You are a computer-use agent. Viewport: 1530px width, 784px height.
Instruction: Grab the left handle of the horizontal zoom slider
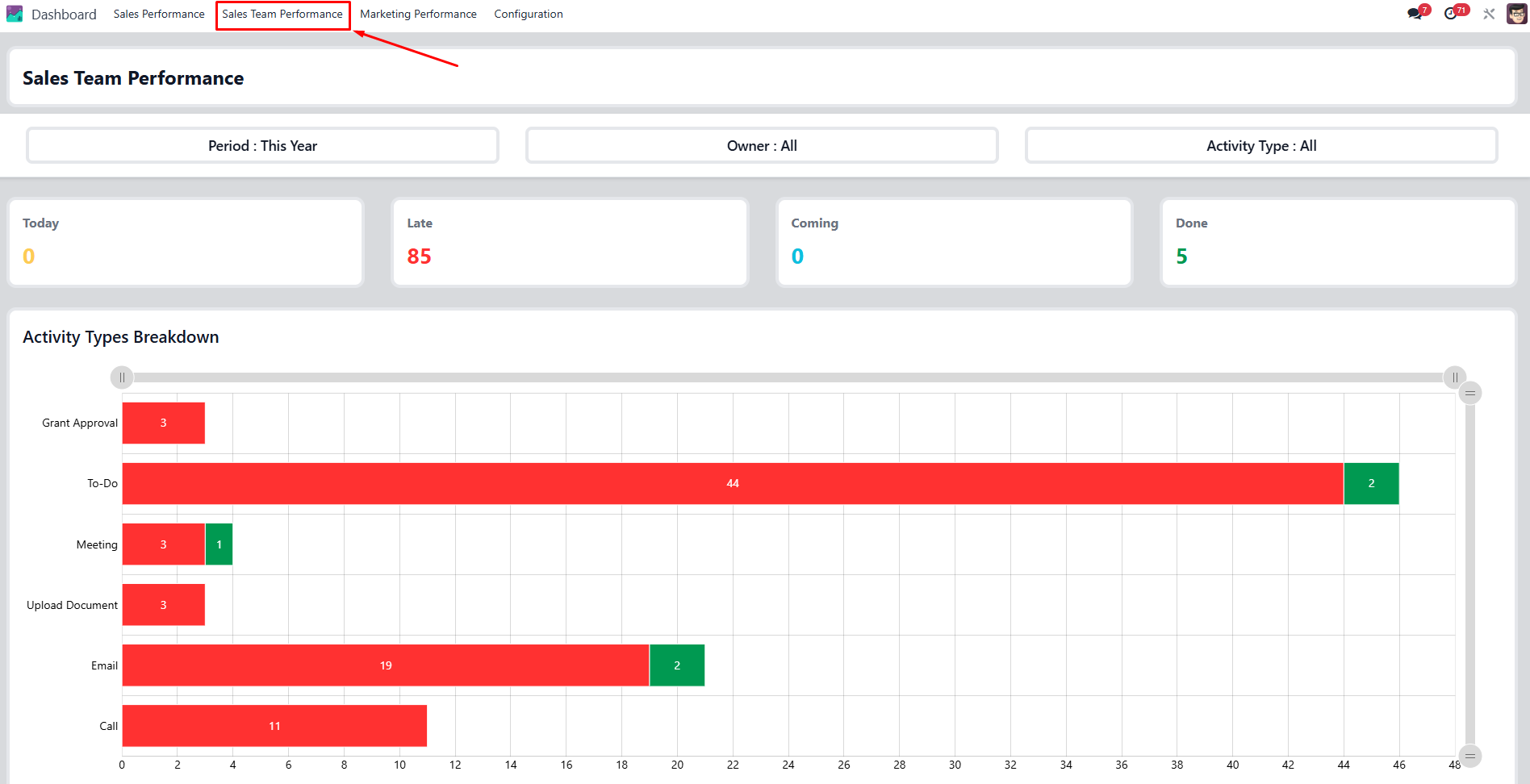click(x=122, y=377)
